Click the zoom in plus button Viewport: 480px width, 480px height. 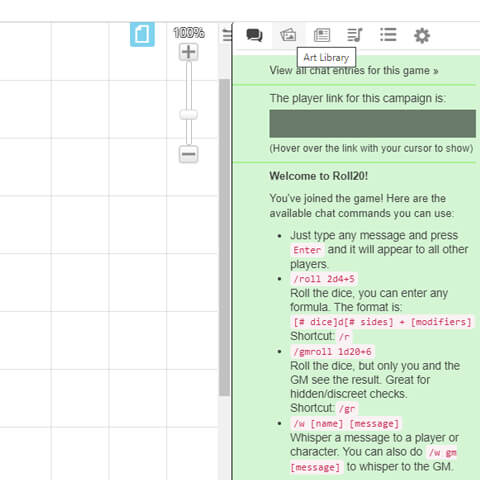189,52
